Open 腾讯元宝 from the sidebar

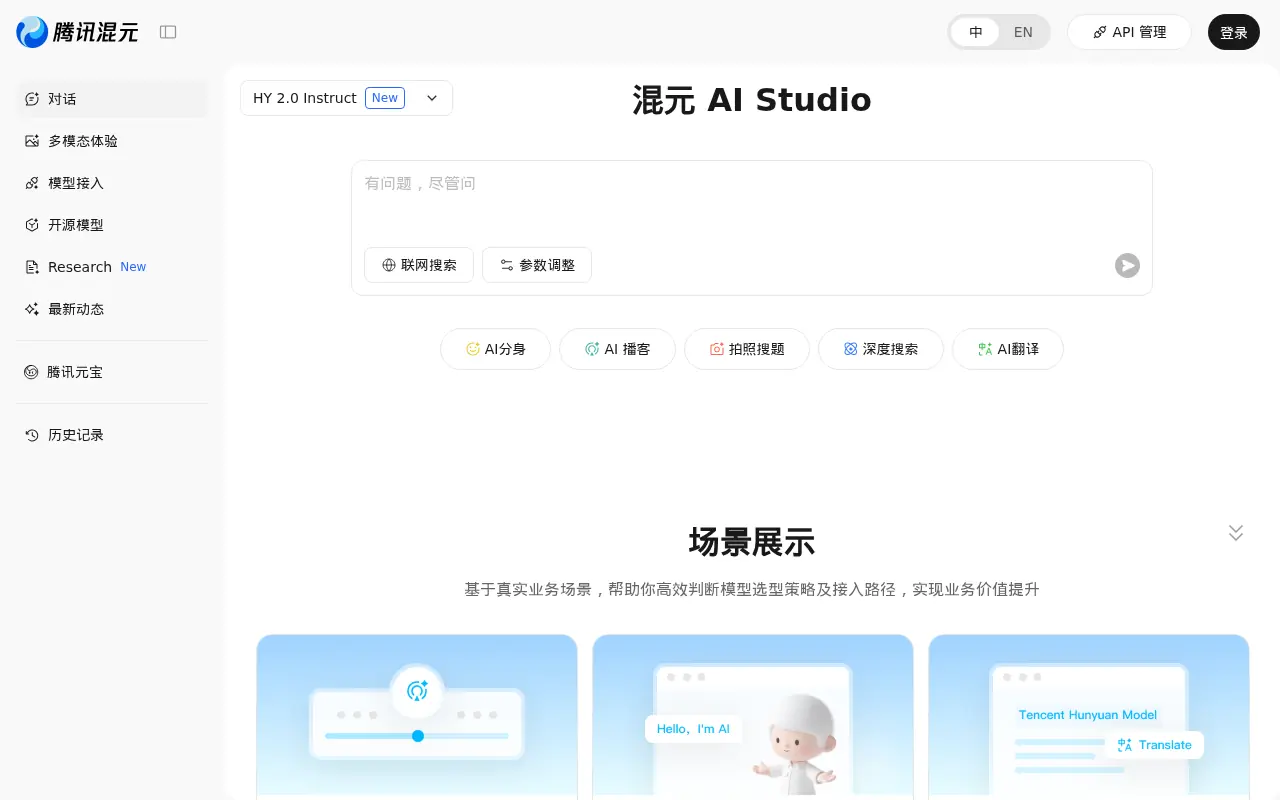[x=75, y=372]
